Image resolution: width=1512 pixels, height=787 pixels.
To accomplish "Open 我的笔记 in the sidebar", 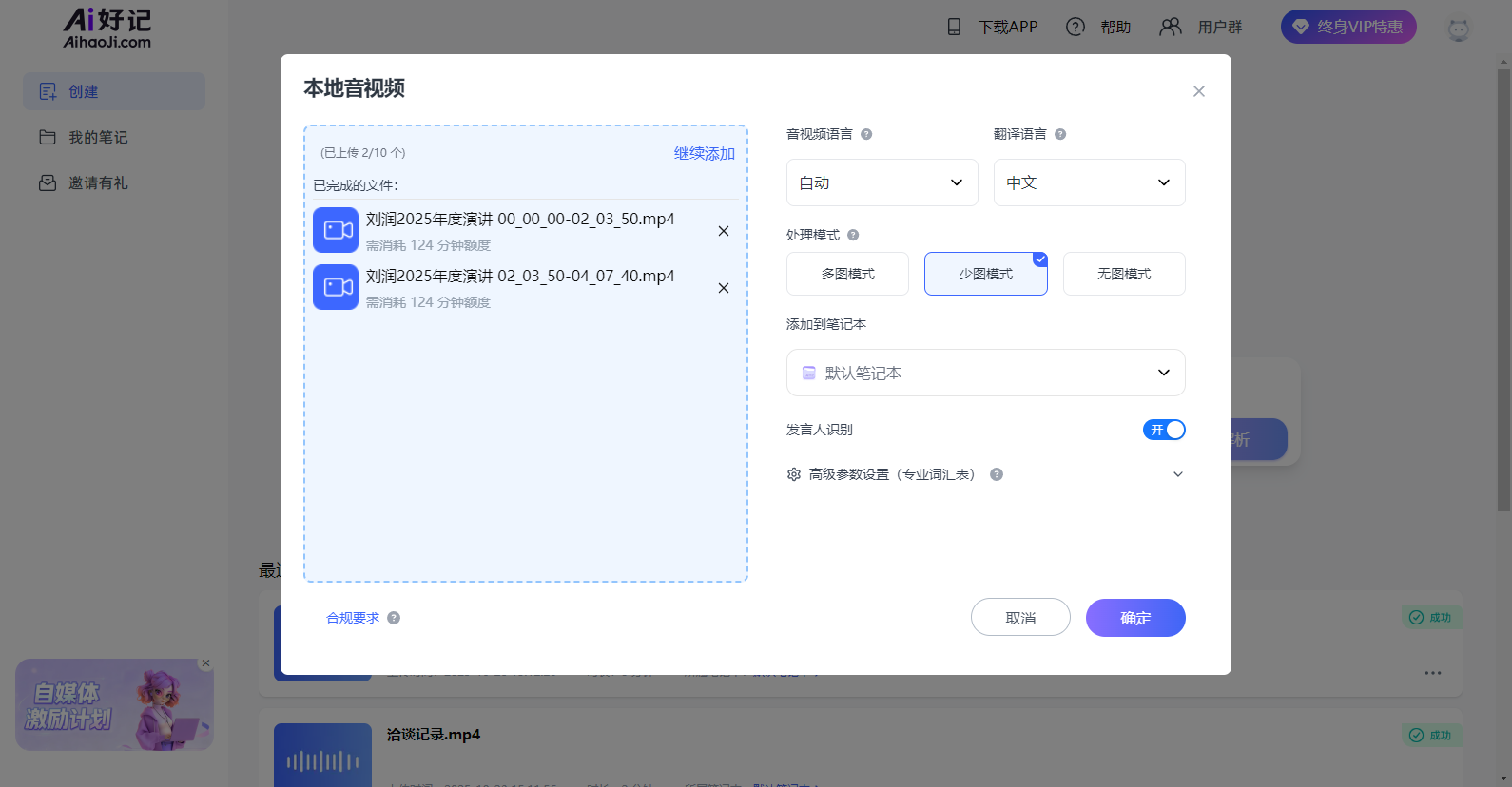I will (x=97, y=137).
